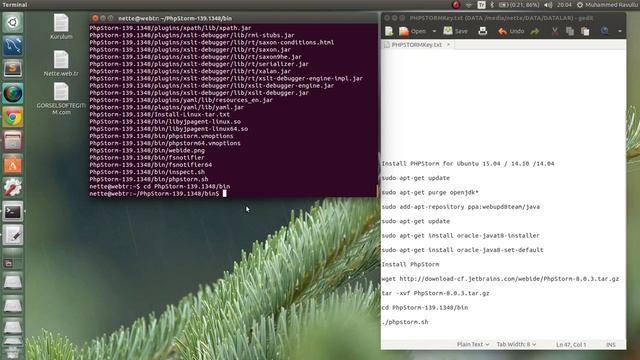This screenshot has width=640, height=360.
Task: Click the red indicator icon in top panel
Action: pyautogui.click(x=456, y=5)
